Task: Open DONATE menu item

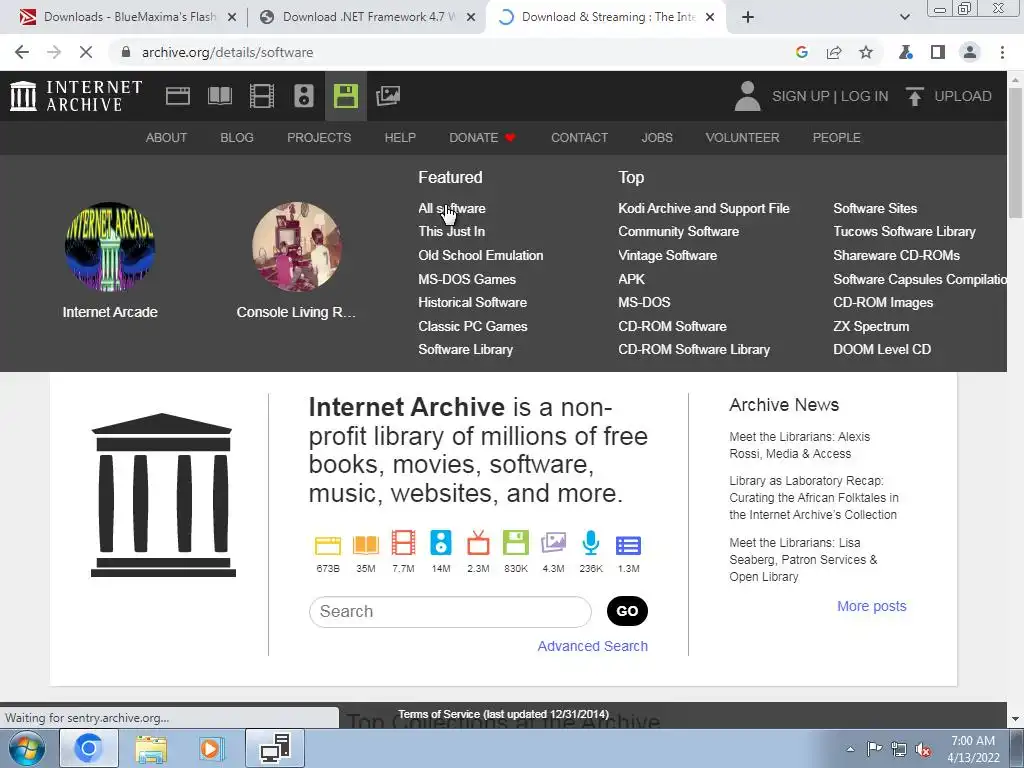Action: pos(482,138)
